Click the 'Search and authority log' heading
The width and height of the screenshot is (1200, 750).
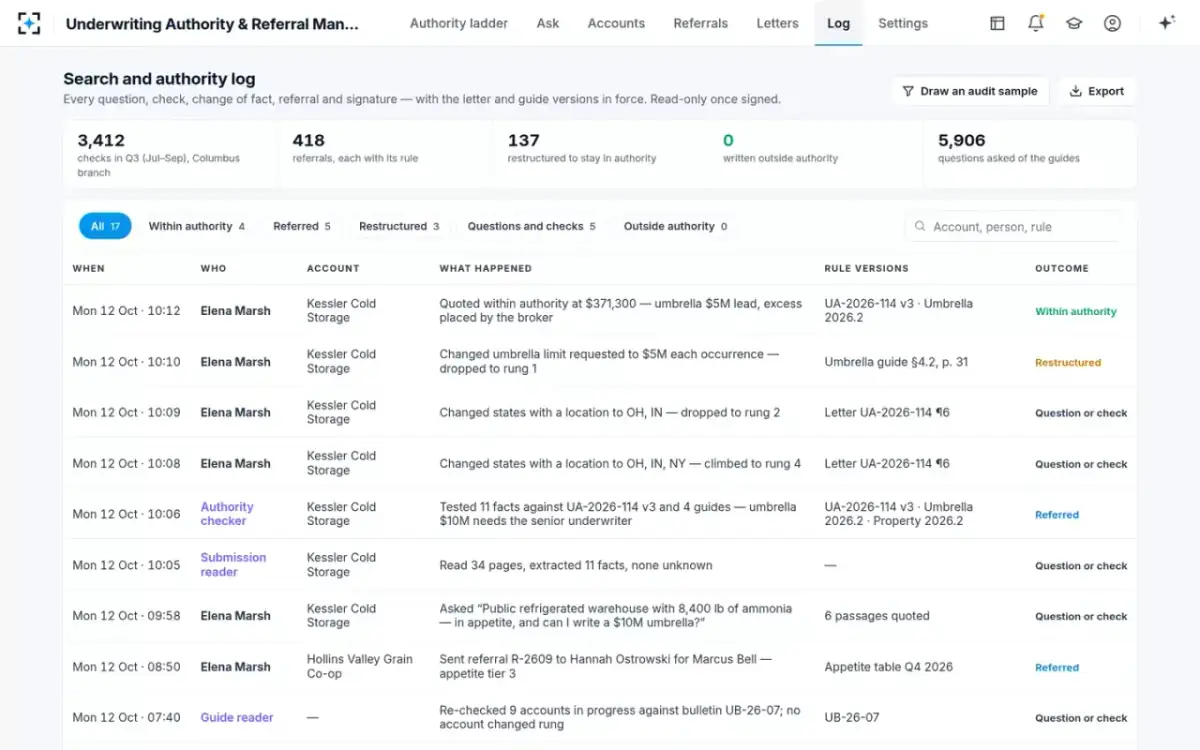(x=159, y=79)
